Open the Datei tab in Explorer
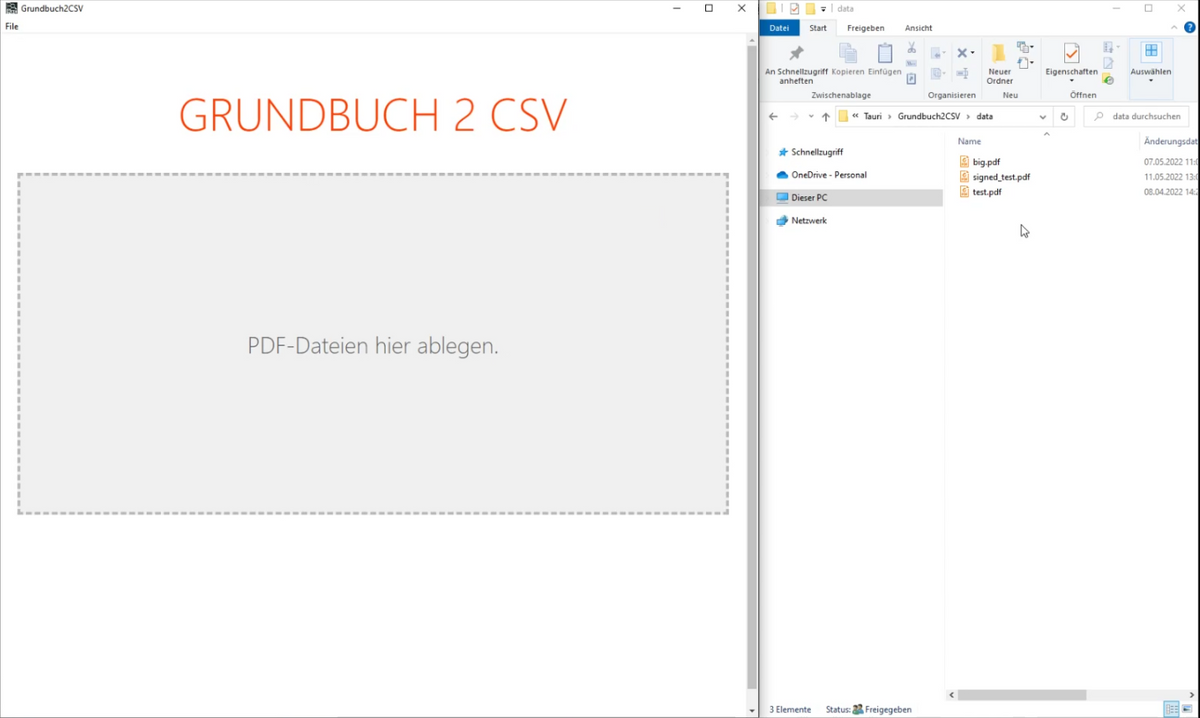The width and height of the screenshot is (1200, 718). 779,28
